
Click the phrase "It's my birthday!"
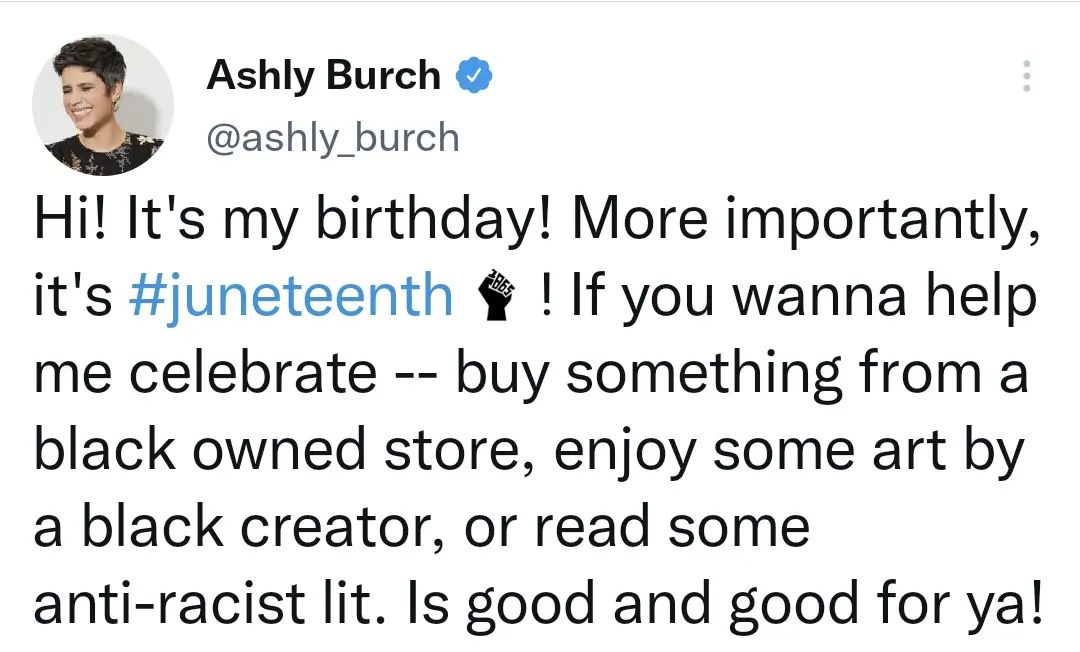337,220
